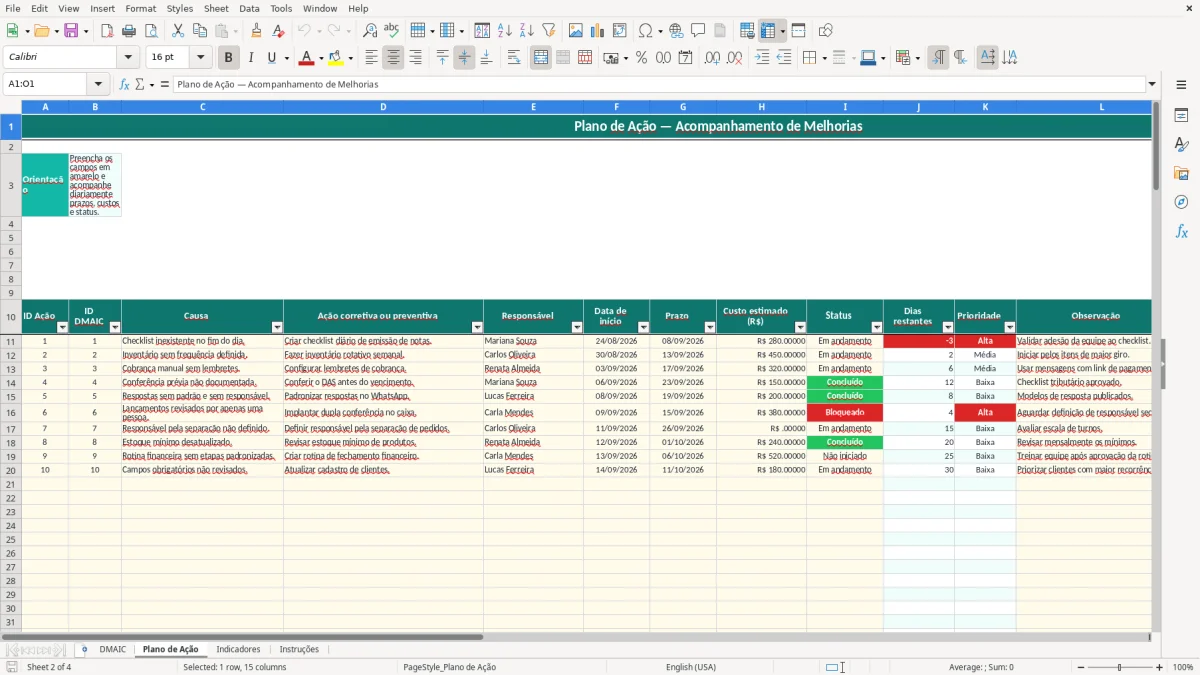
Task: Toggle Merge and Center Cells
Action: pos(541,58)
